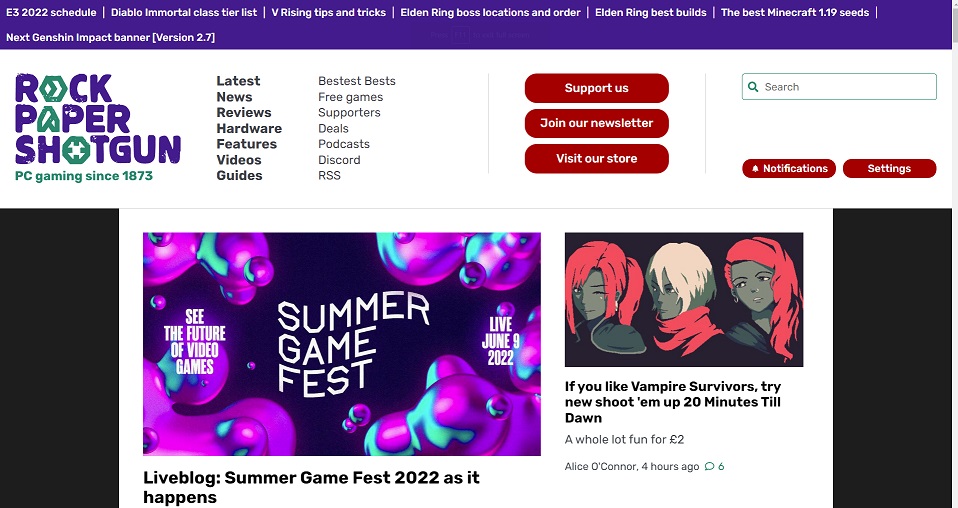958x508 pixels.
Task: Open the Videos navigation link
Action: pos(238,160)
